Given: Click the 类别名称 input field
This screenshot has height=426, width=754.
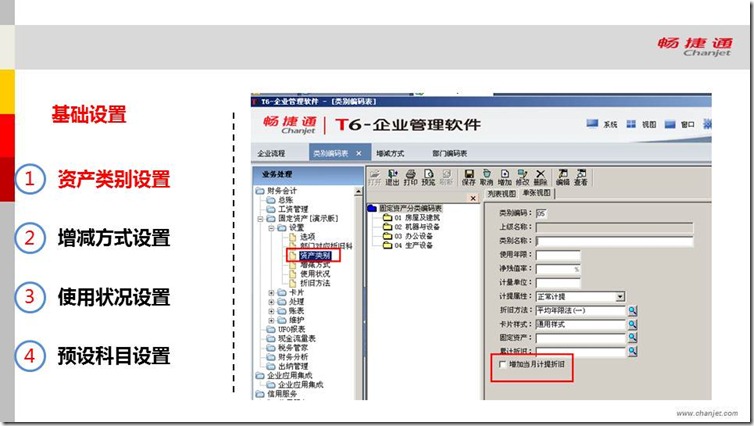Looking at the screenshot, I should coord(615,240).
